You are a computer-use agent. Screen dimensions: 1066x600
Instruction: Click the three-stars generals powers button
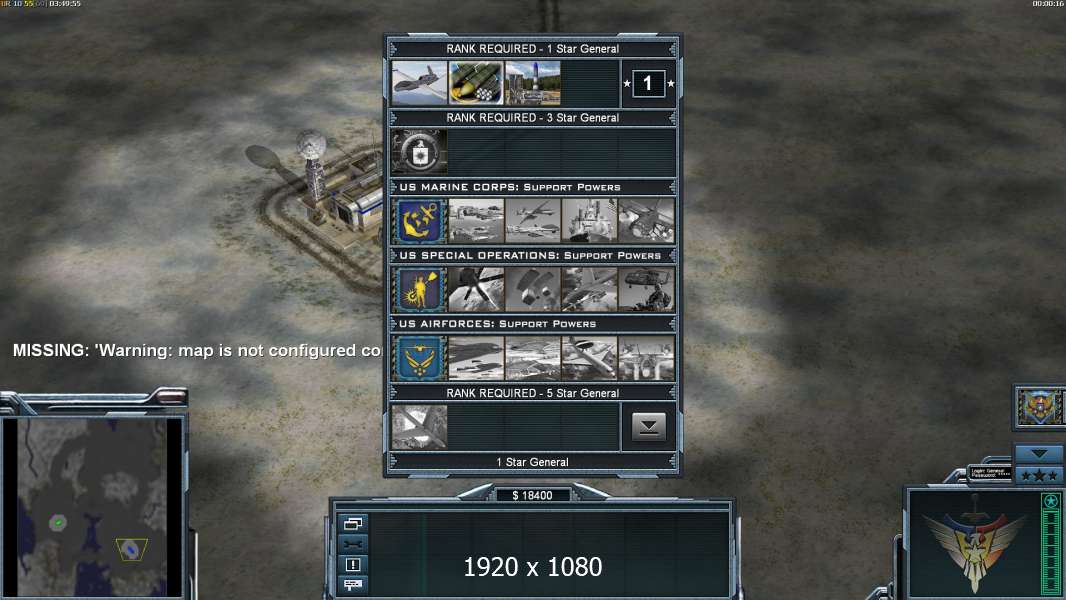click(x=1039, y=476)
